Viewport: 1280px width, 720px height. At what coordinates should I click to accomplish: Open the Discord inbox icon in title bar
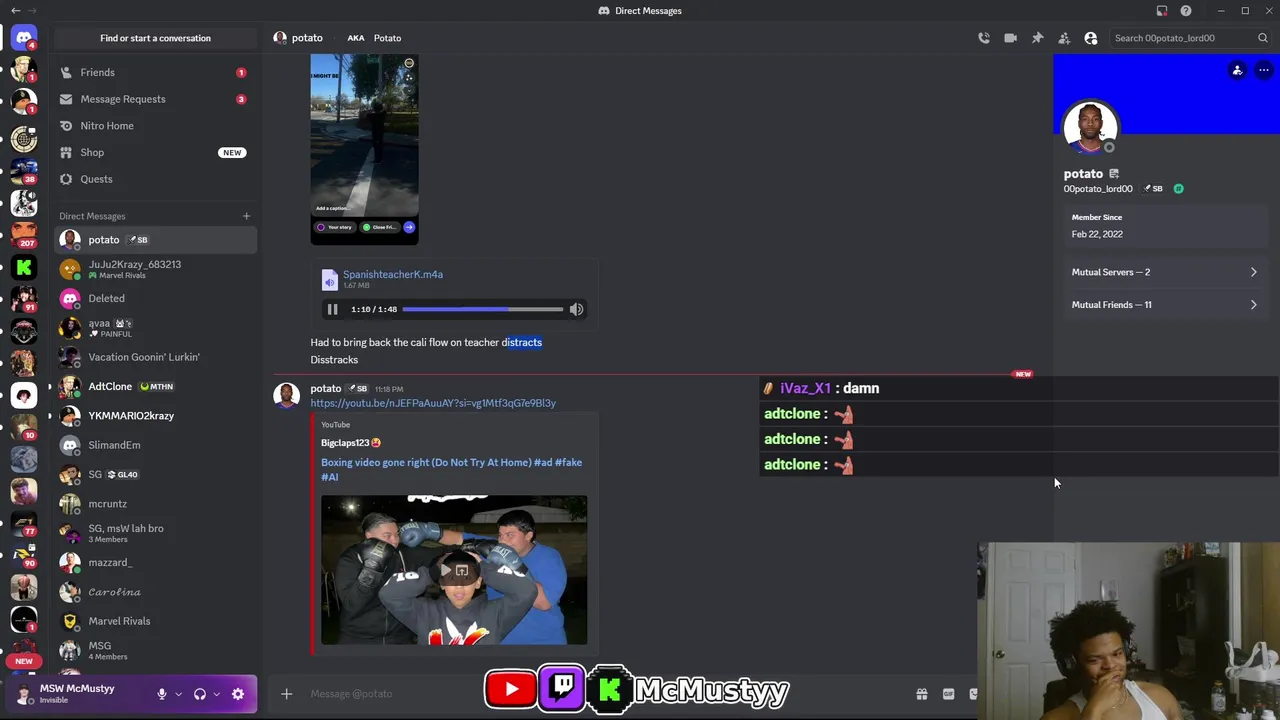(1162, 11)
